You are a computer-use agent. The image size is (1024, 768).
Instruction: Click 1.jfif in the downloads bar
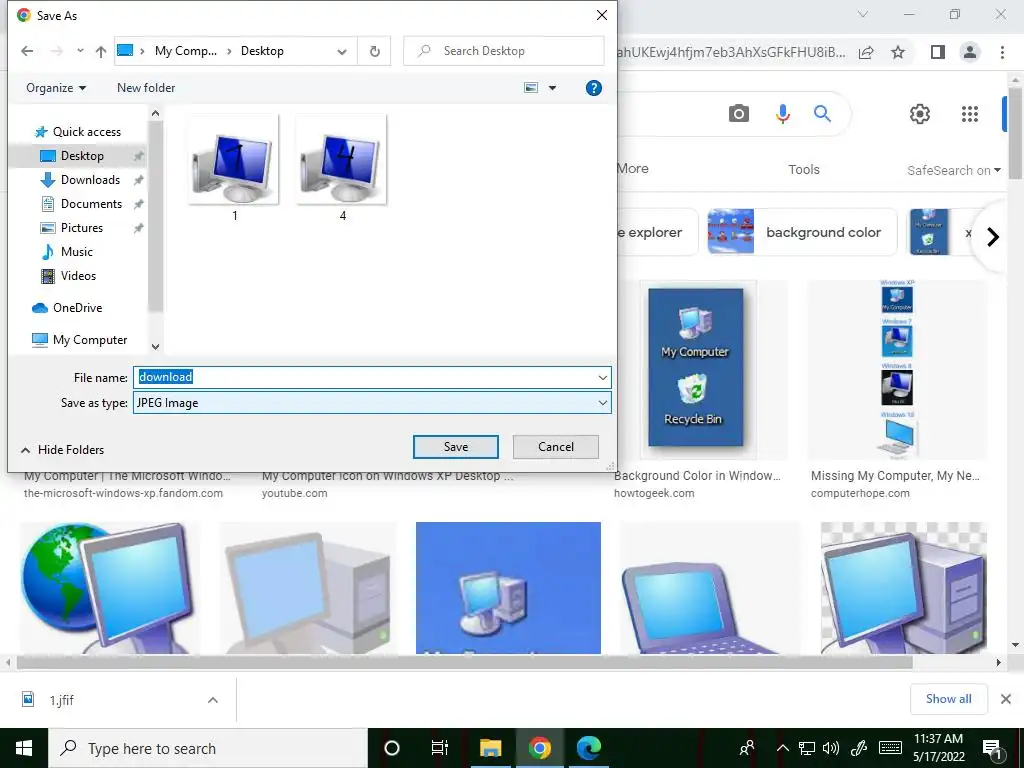(x=61, y=700)
